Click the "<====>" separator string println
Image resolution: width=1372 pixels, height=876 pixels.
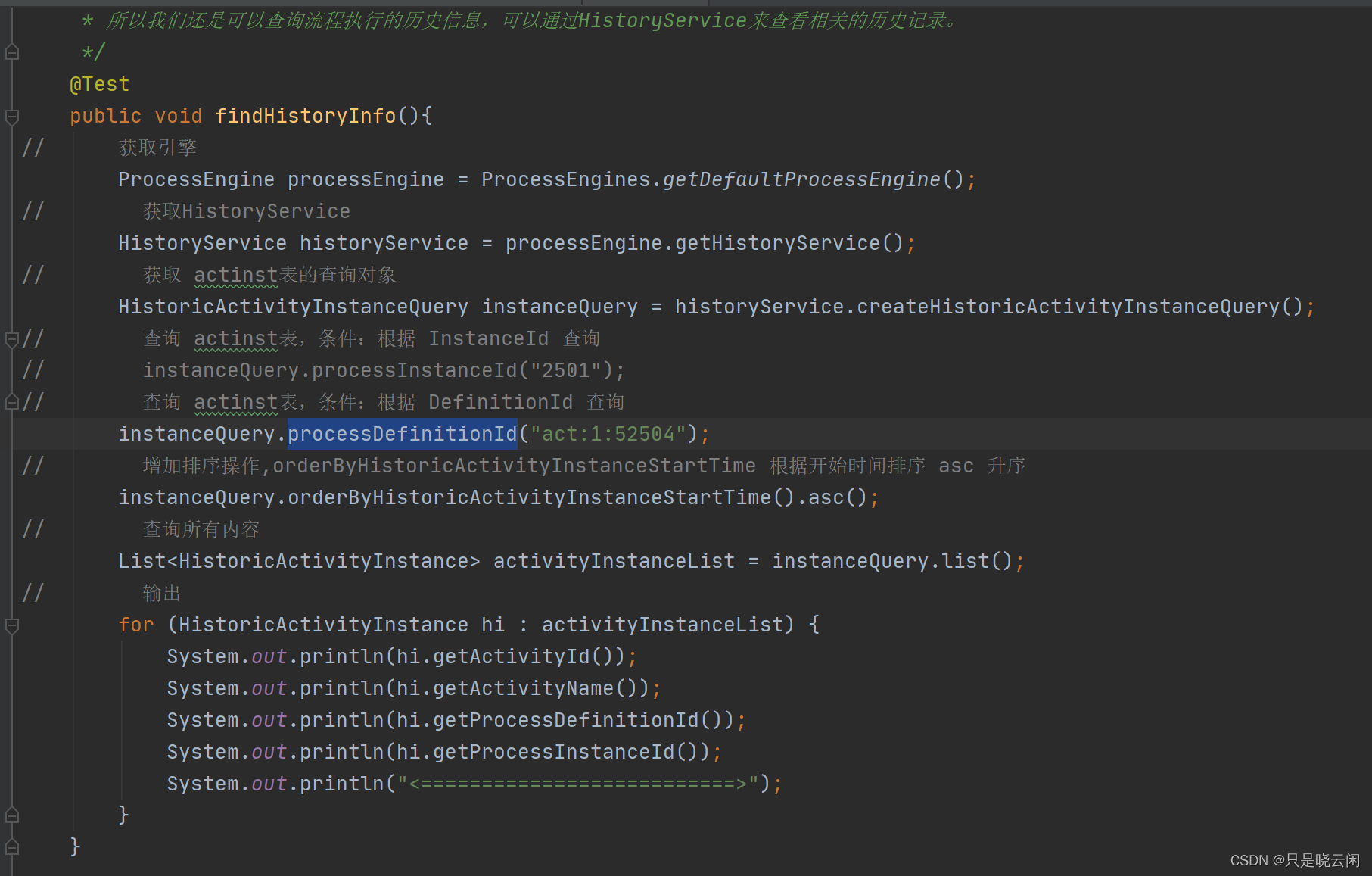coord(474,784)
